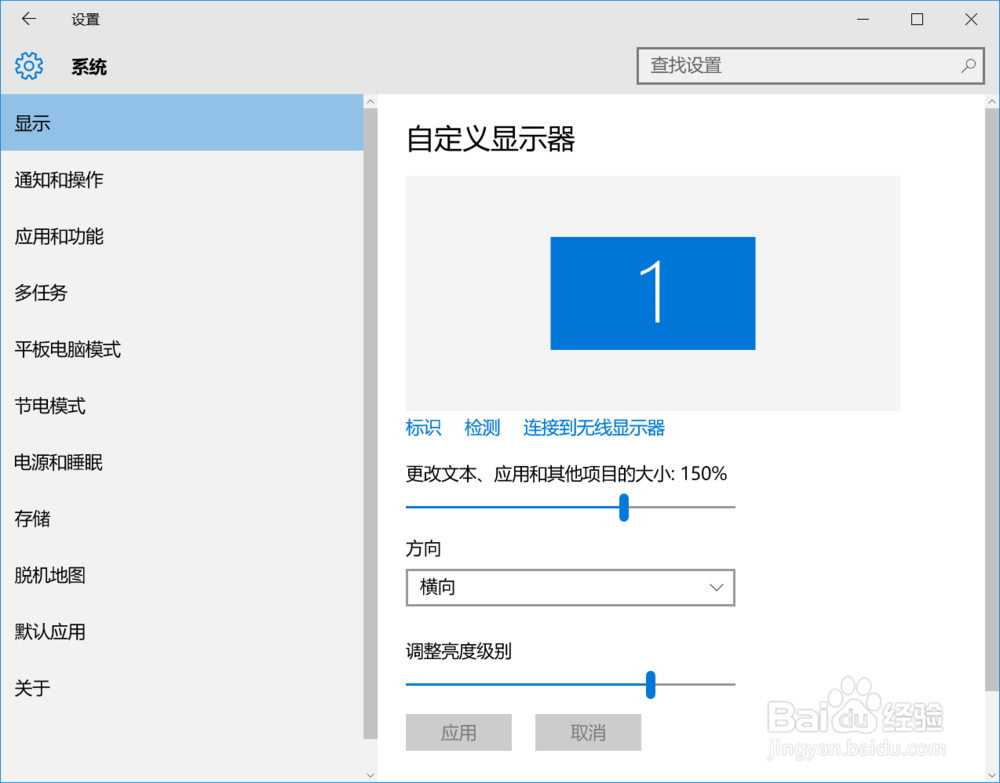Click the 标识 link to identify display
This screenshot has width=1000, height=783.
pyautogui.click(x=422, y=427)
